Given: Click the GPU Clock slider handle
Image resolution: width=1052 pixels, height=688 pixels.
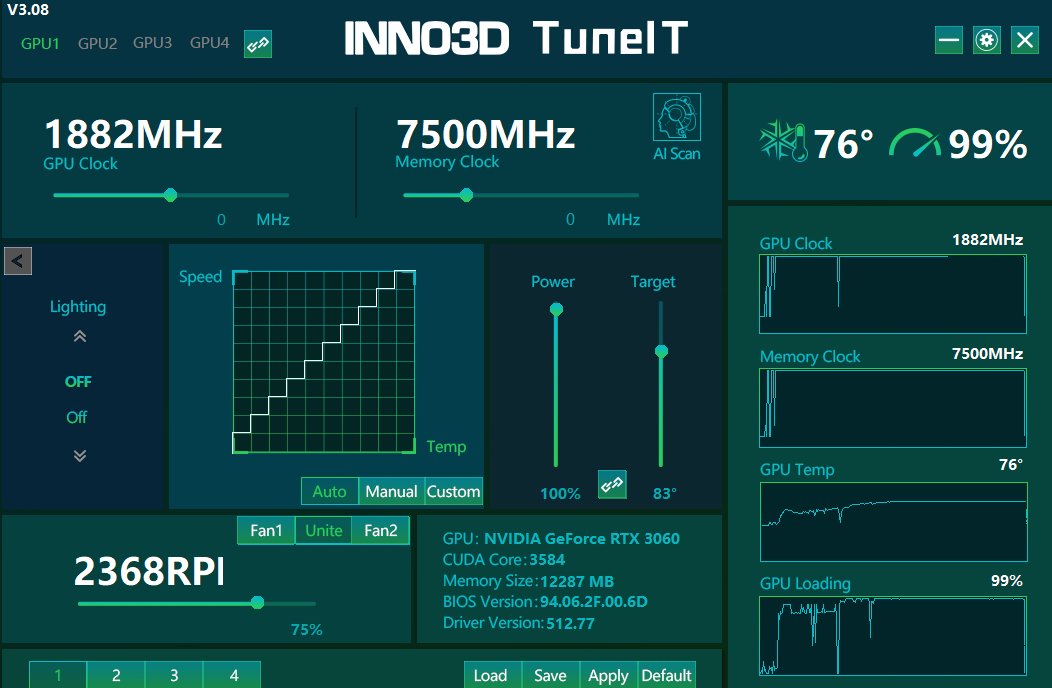Looking at the screenshot, I should pyautogui.click(x=170, y=195).
